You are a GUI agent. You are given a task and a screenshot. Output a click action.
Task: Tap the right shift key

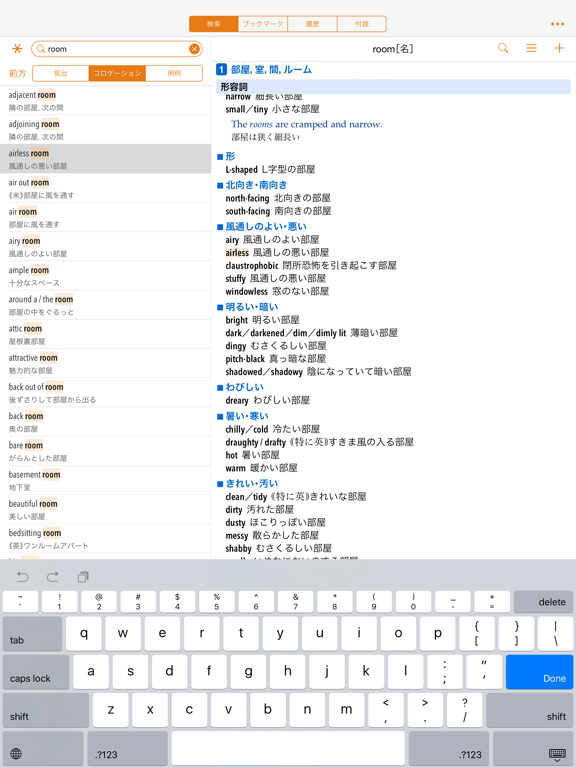[x=529, y=710]
